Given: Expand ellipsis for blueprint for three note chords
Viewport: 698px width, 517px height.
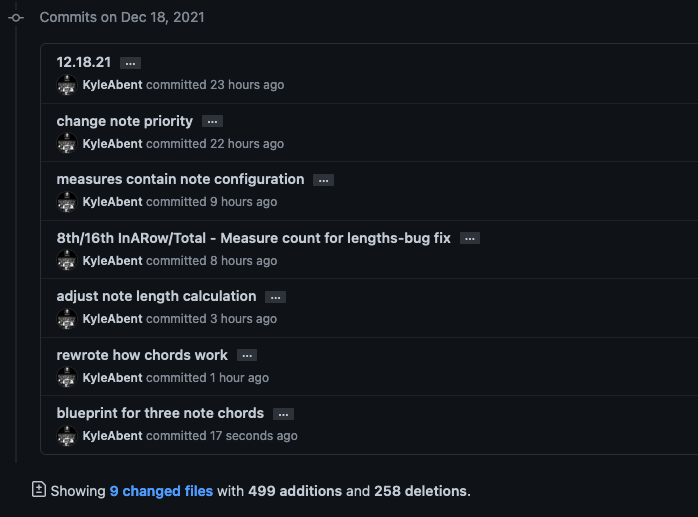Looking at the screenshot, I should (x=284, y=414).
